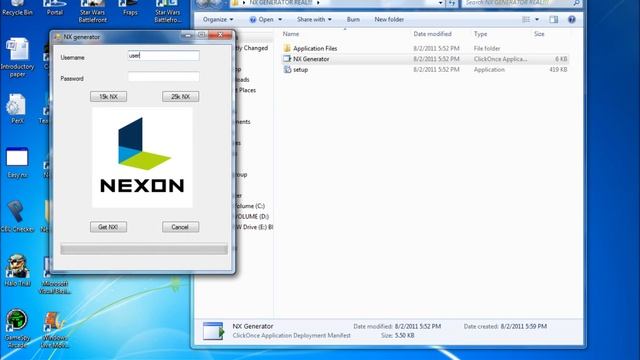Sort files by Date modified column
The image size is (640, 360).
(432, 34)
